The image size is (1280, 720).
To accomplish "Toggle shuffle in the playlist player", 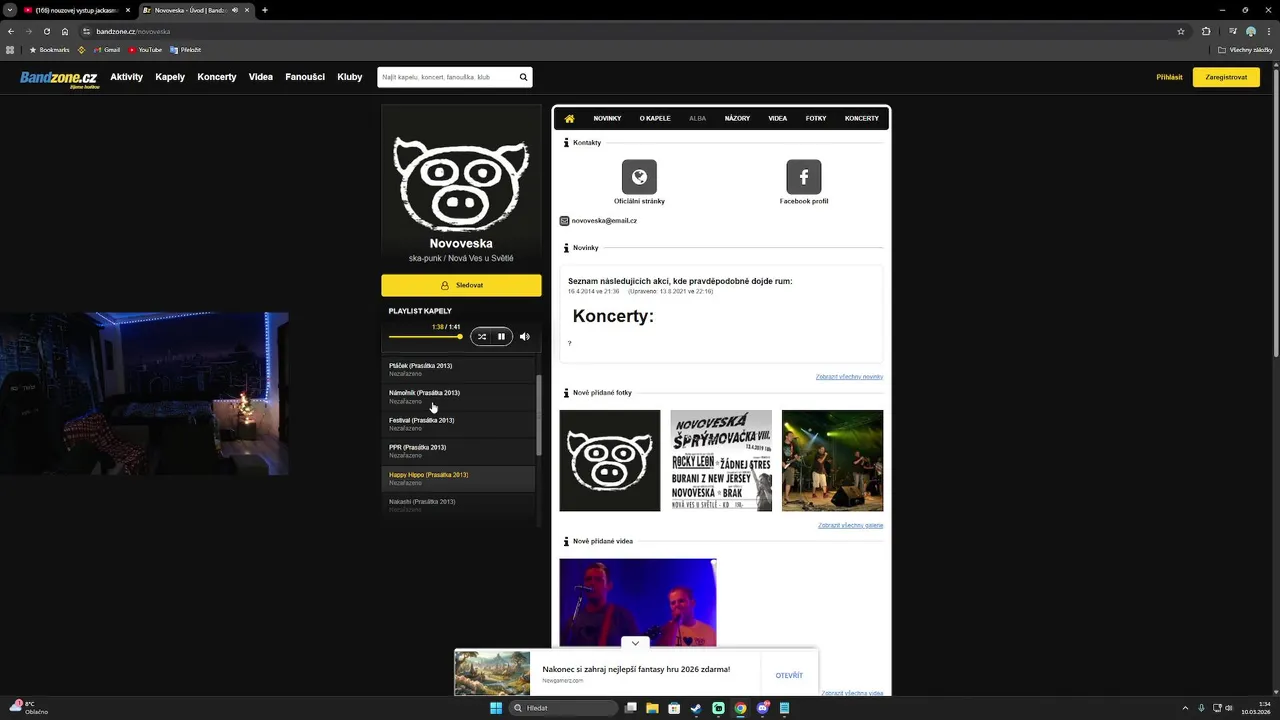I will 481,337.
